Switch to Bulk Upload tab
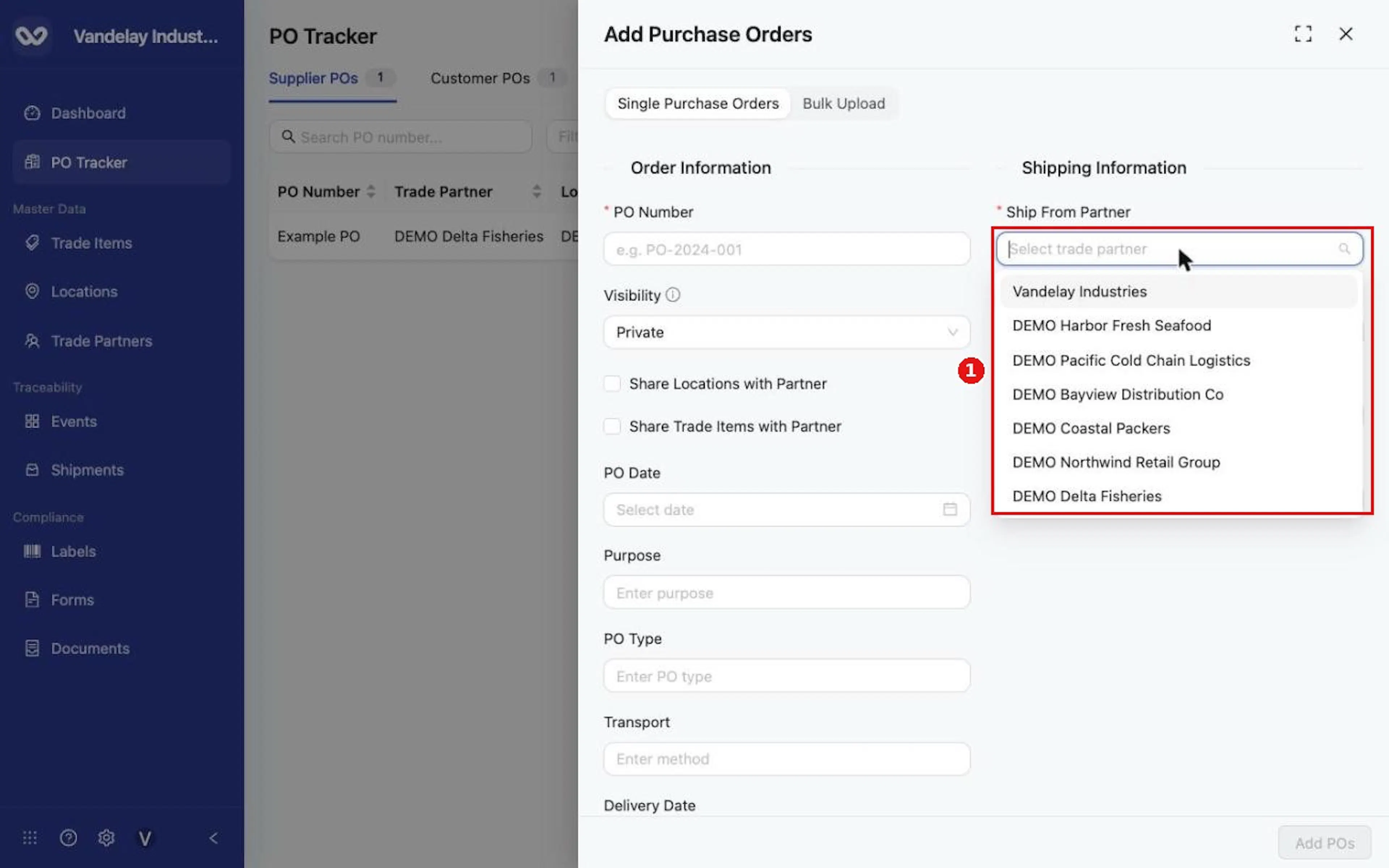 (843, 103)
